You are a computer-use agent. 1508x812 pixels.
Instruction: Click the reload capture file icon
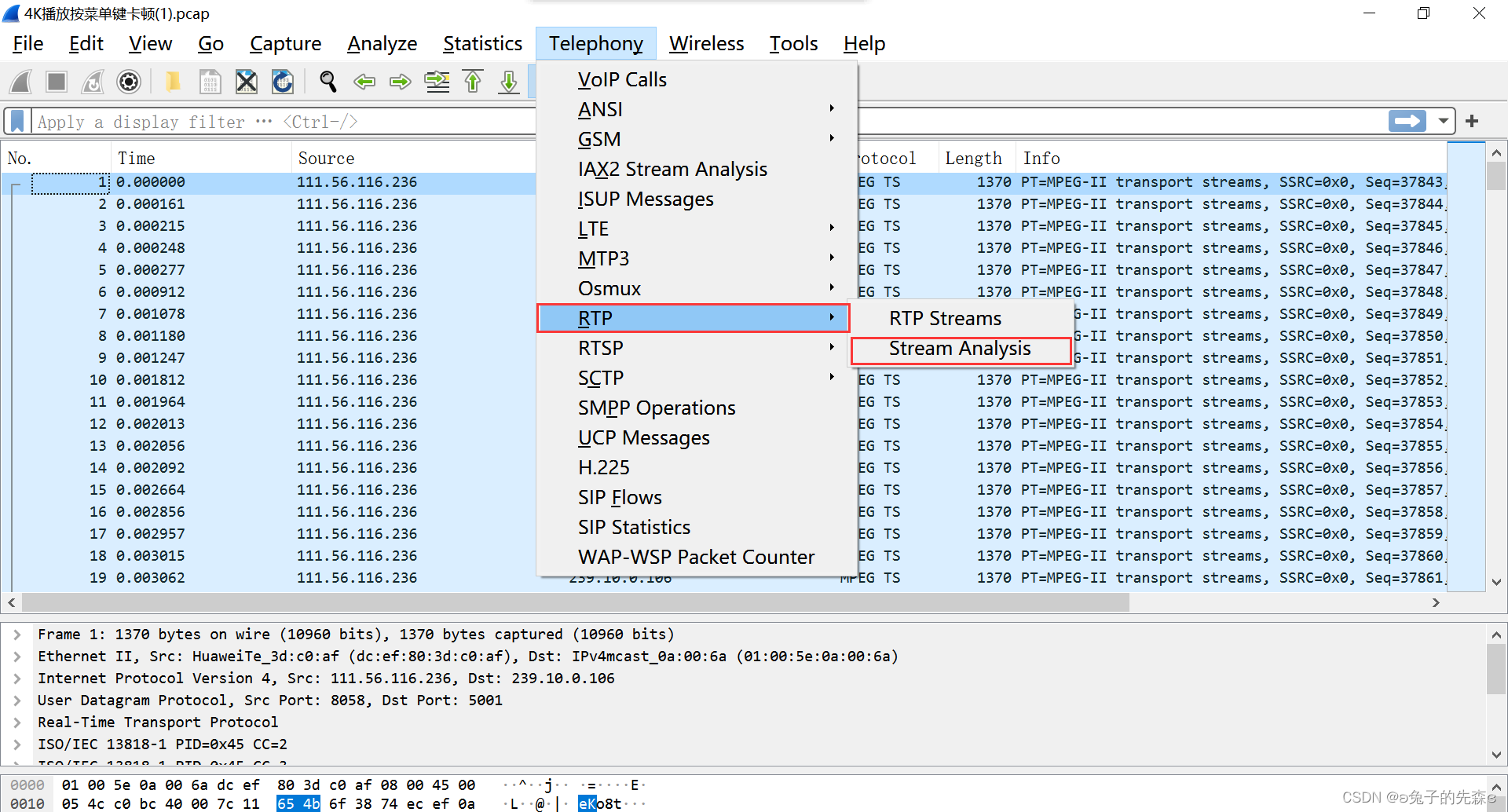click(x=283, y=81)
